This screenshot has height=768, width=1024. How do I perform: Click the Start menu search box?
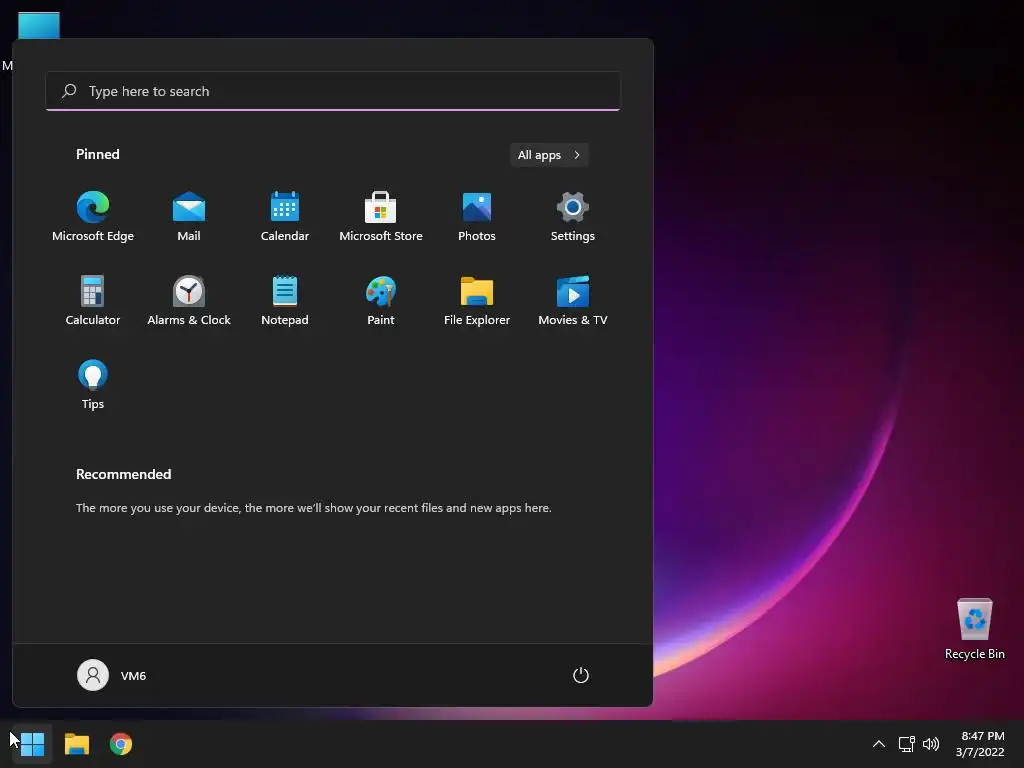333,91
